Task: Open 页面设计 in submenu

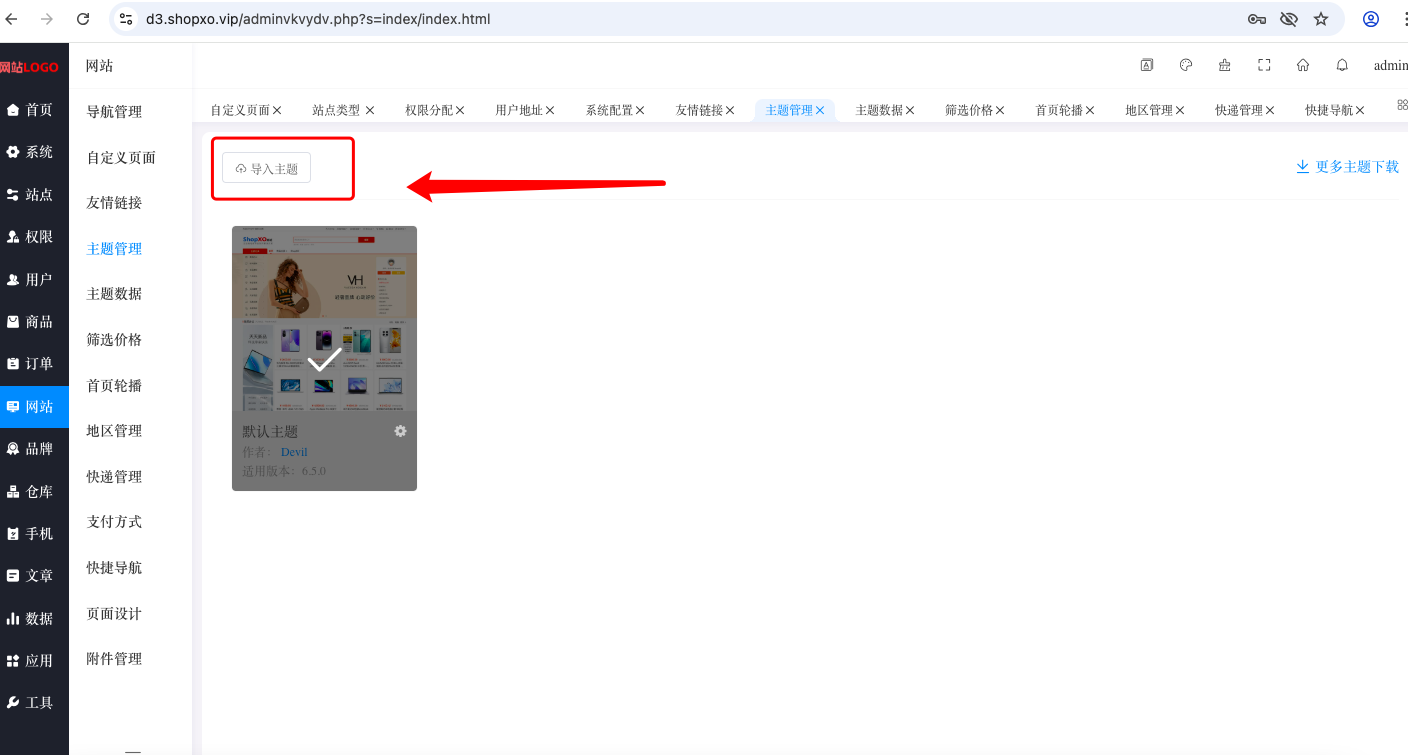Action: click(114, 614)
